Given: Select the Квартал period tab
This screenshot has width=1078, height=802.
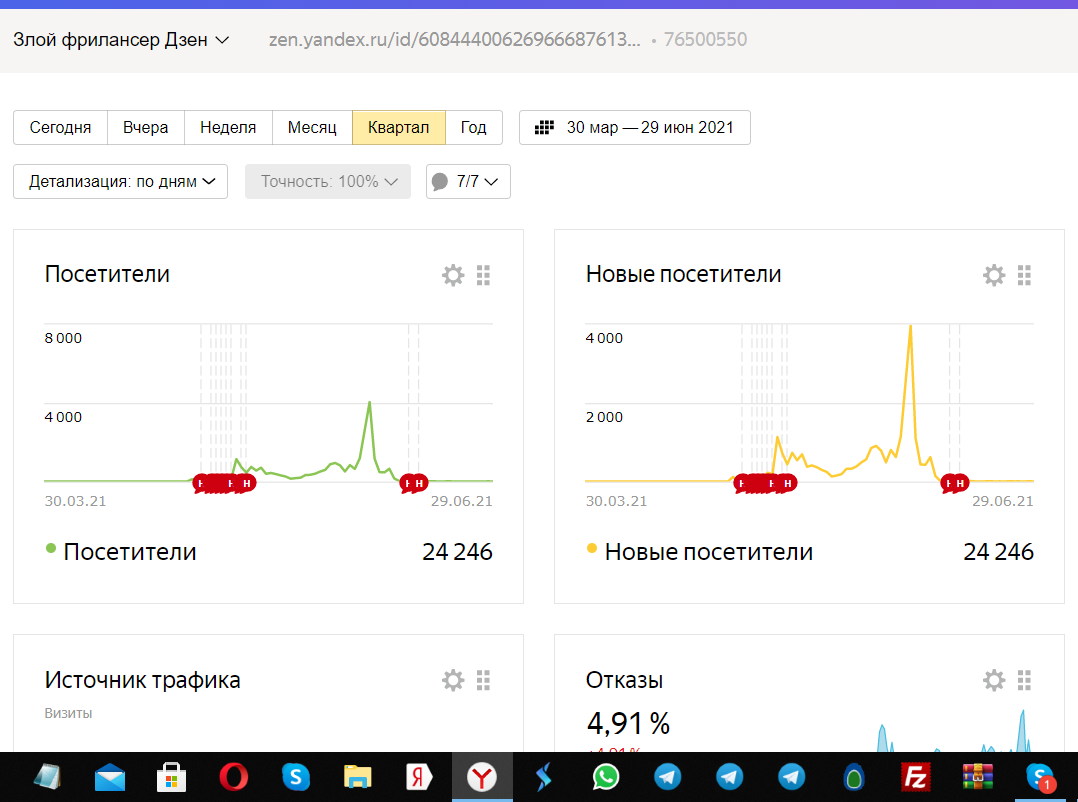Looking at the screenshot, I should (399, 127).
